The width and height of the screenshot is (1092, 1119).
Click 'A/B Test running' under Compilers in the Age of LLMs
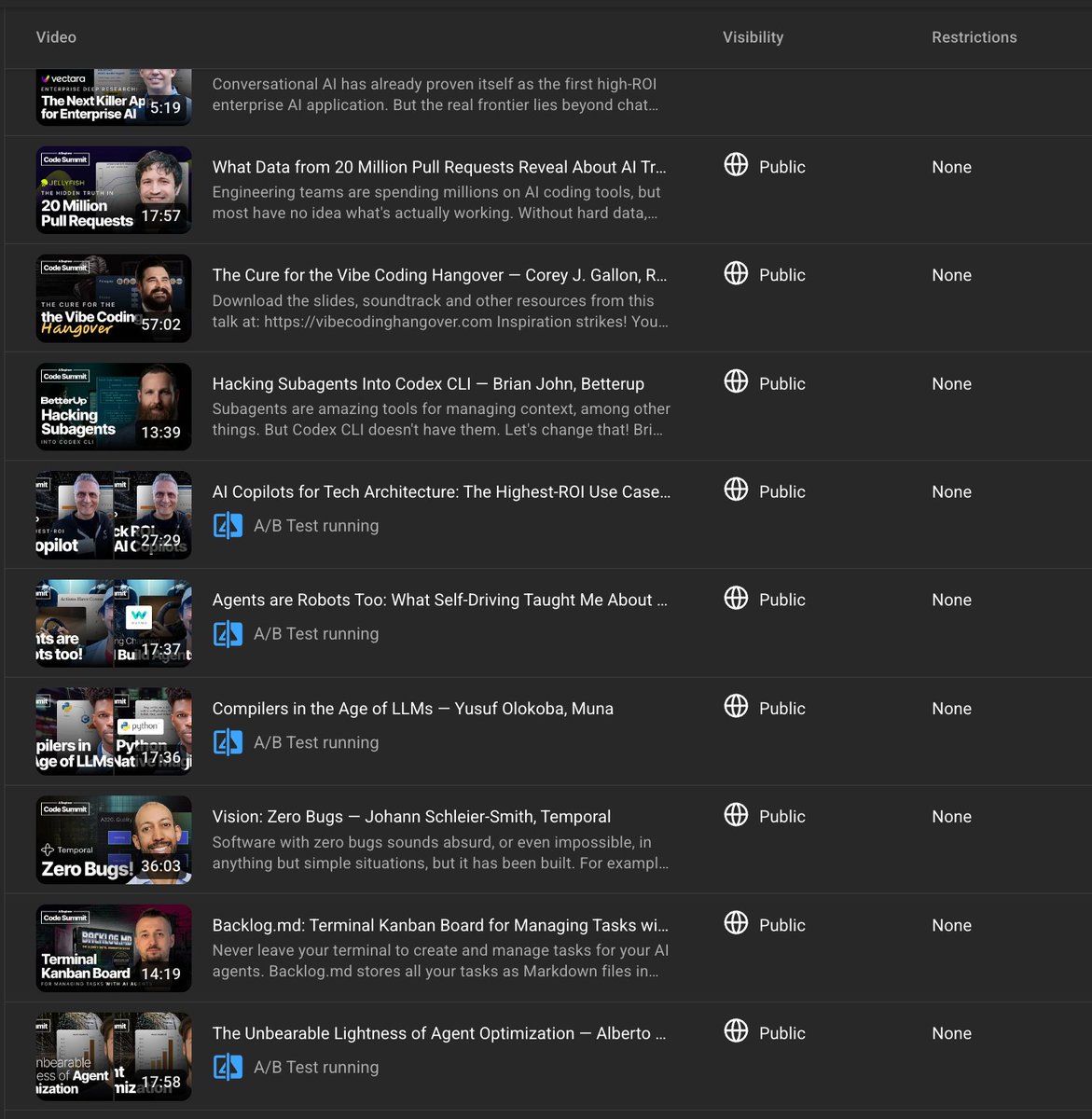click(316, 742)
